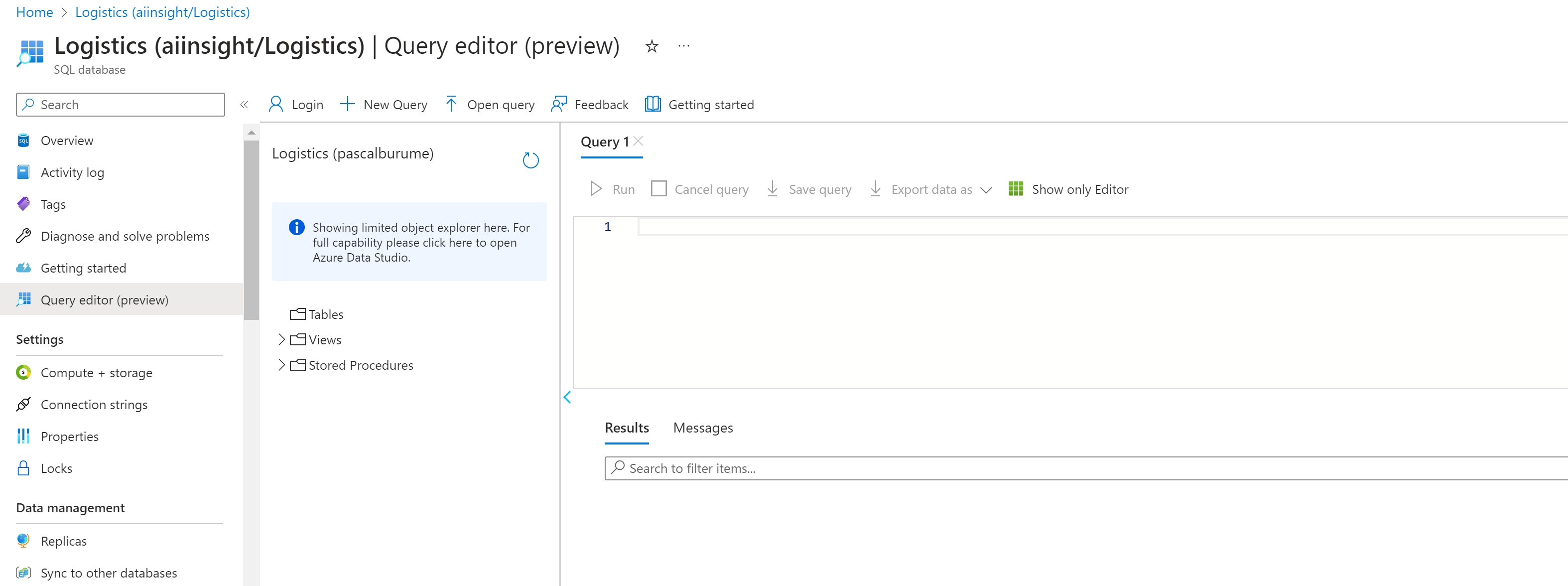Image resolution: width=1568 pixels, height=586 pixels.
Task: Switch to the Messages tab
Action: pos(703,427)
